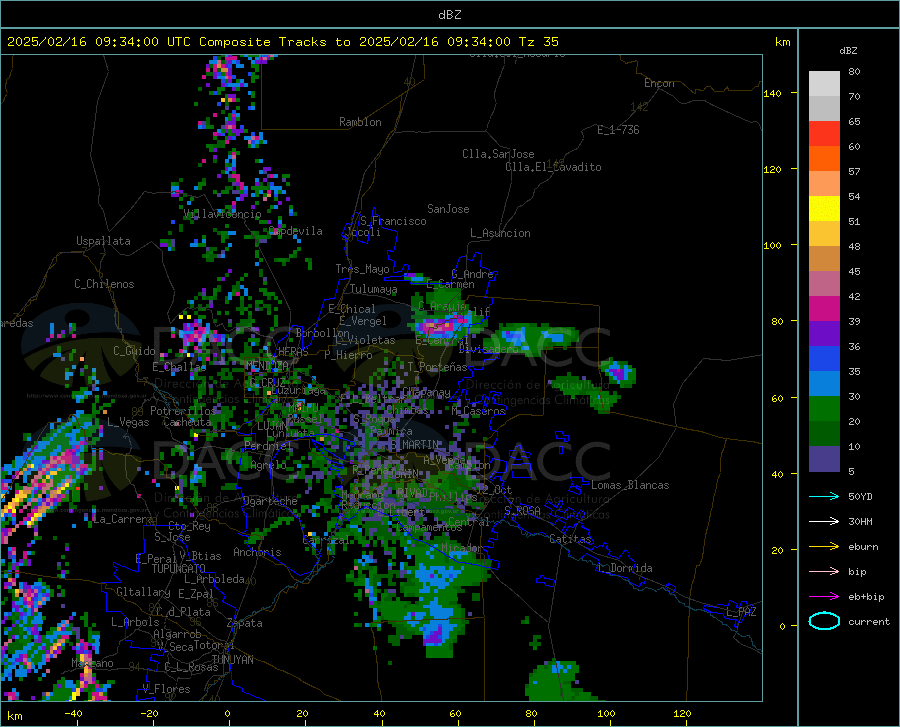Screen dimensions: 900x727
Task: Click the red 65 dBZ color swatch
Action: [824, 133]
